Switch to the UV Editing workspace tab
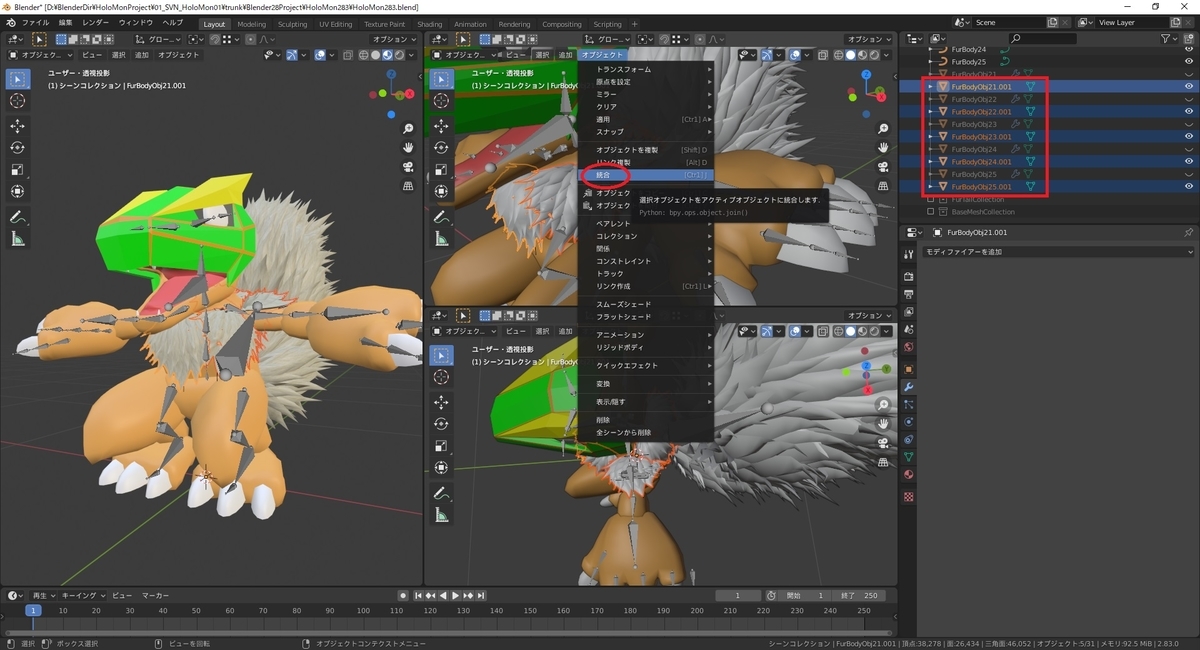1200x650 pixels. click(336, 24)
